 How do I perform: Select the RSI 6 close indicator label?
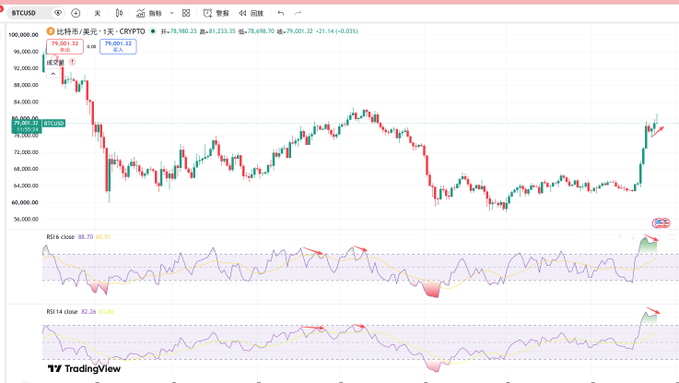click(x=61, y=237)
